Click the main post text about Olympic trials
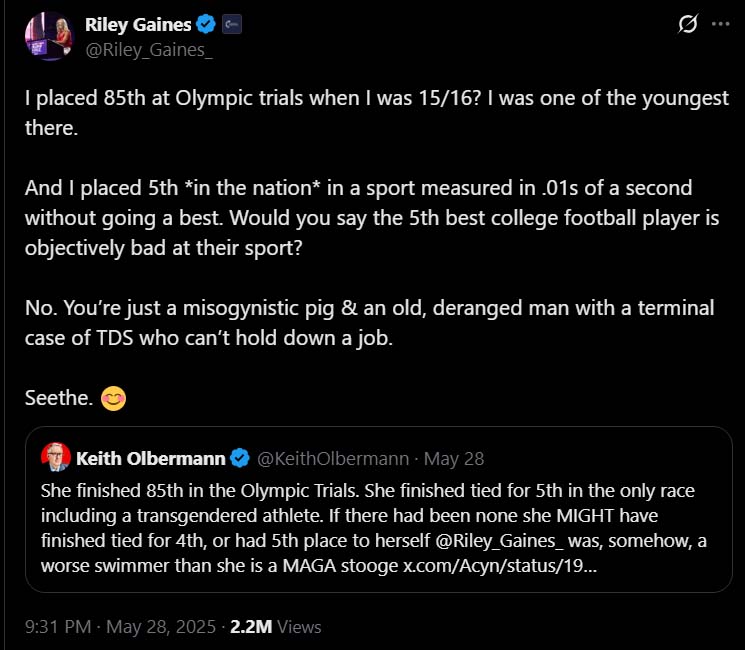Screen dimensions: 745x650 [x=376, y=113]
